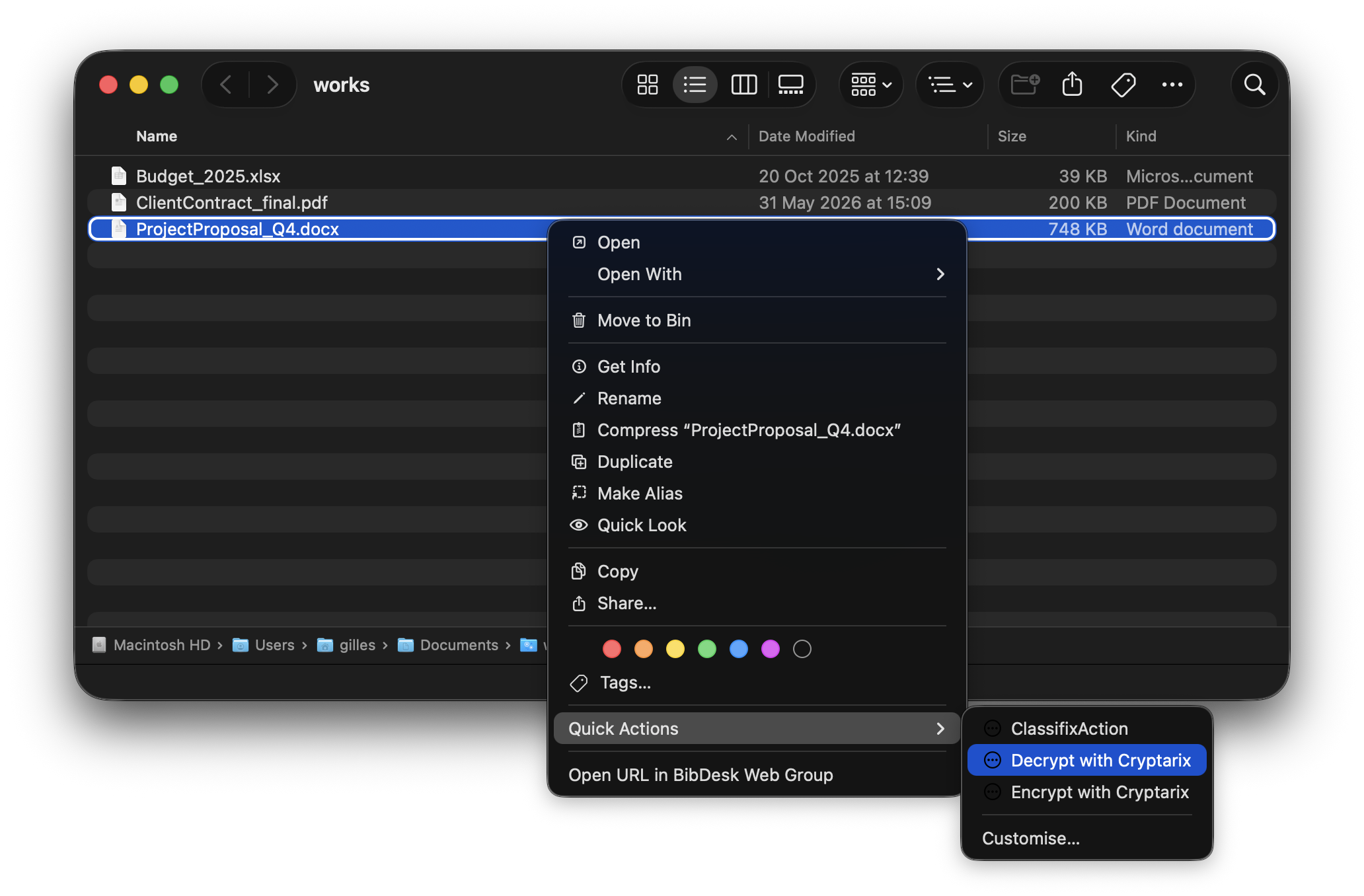Click Macintosh HD in path bar
1364x896 pixels.
click(153, 645)
